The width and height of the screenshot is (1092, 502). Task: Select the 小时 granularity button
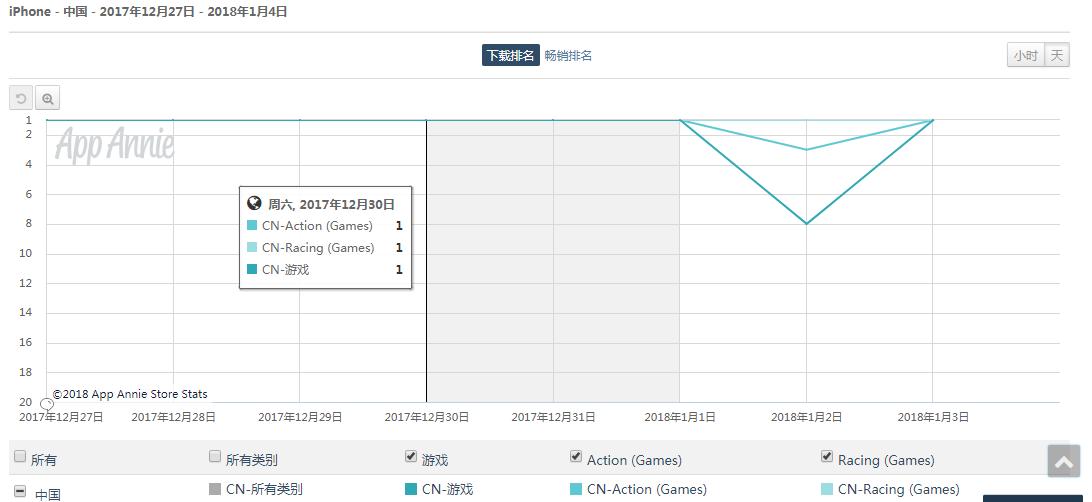click(1025, 56)
